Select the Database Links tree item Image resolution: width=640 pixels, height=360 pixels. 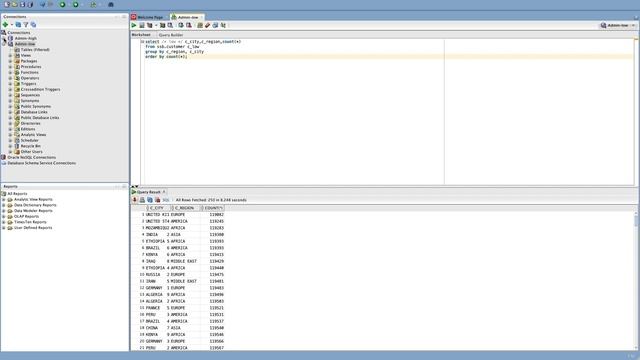(34, 112)
